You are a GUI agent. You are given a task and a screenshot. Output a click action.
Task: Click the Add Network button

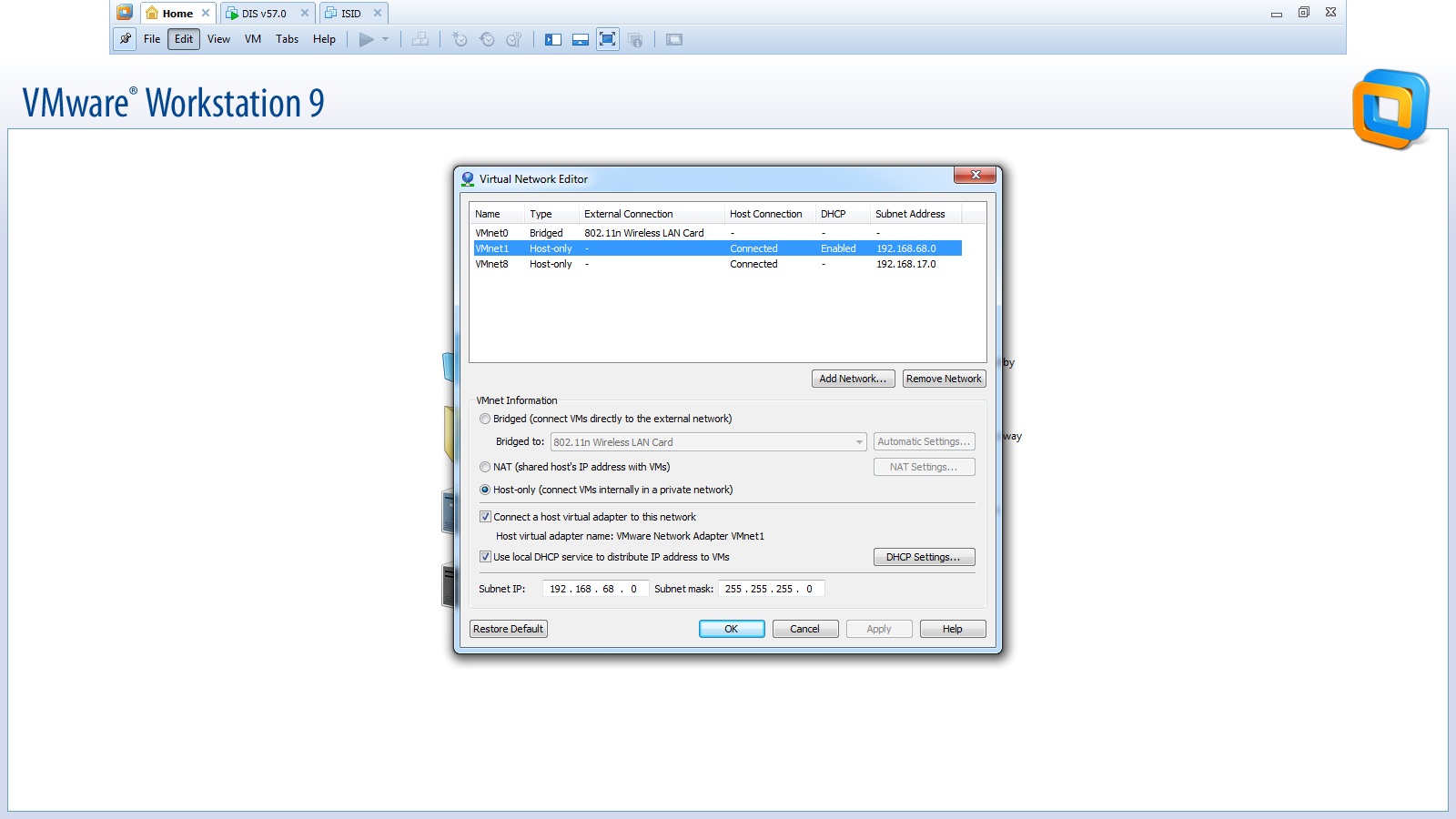[853, 379]
